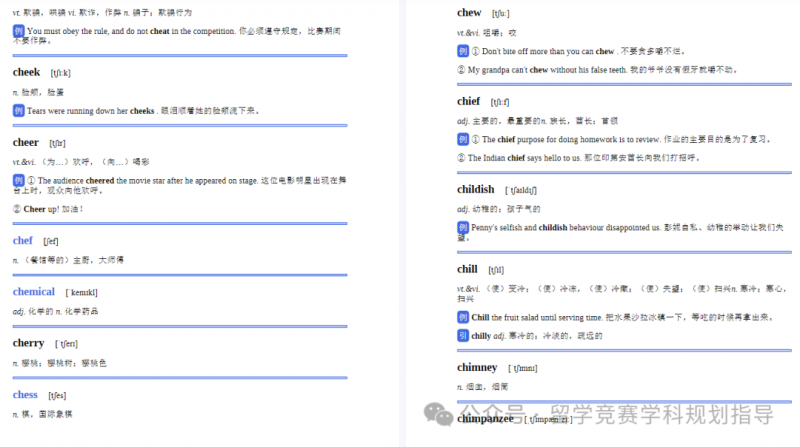Open the blue headword 'chemical'
Viewport: 800px width, 447px height.
34,291
